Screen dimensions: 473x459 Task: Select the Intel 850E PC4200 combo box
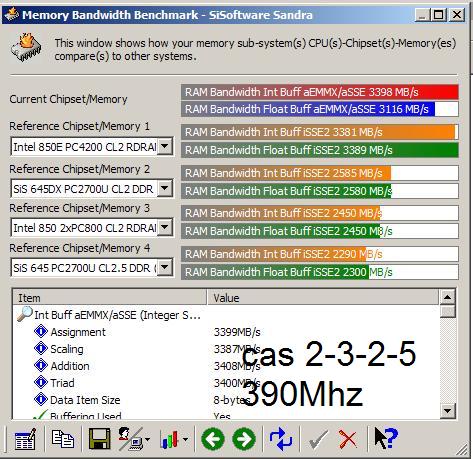click(92, 146)
